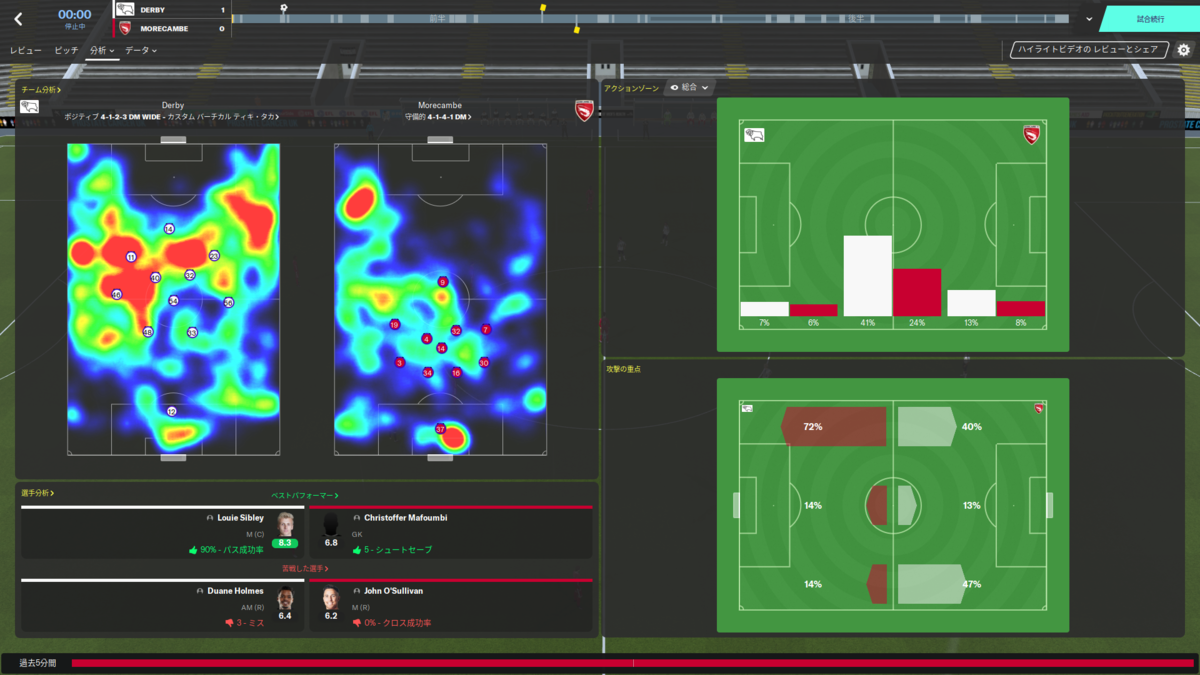The image size is (1200, 675).
Task: Open the 選手分析 section link
Action: (x=37, y=493)
